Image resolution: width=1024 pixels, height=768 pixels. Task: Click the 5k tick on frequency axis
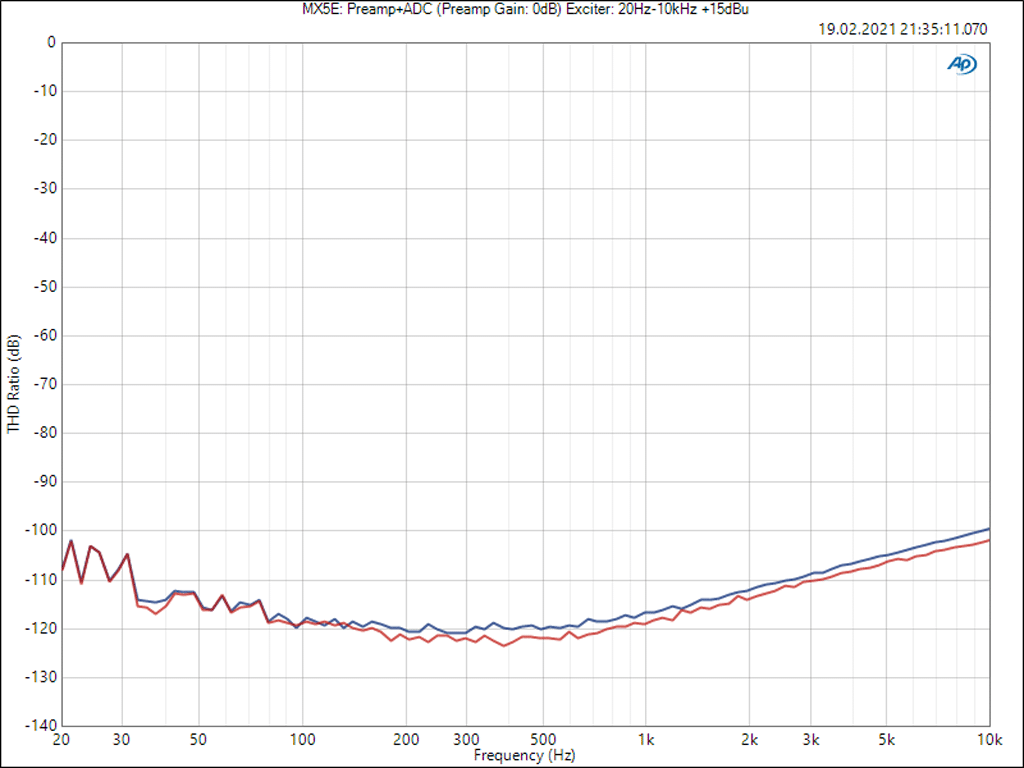tap(886, 740)
